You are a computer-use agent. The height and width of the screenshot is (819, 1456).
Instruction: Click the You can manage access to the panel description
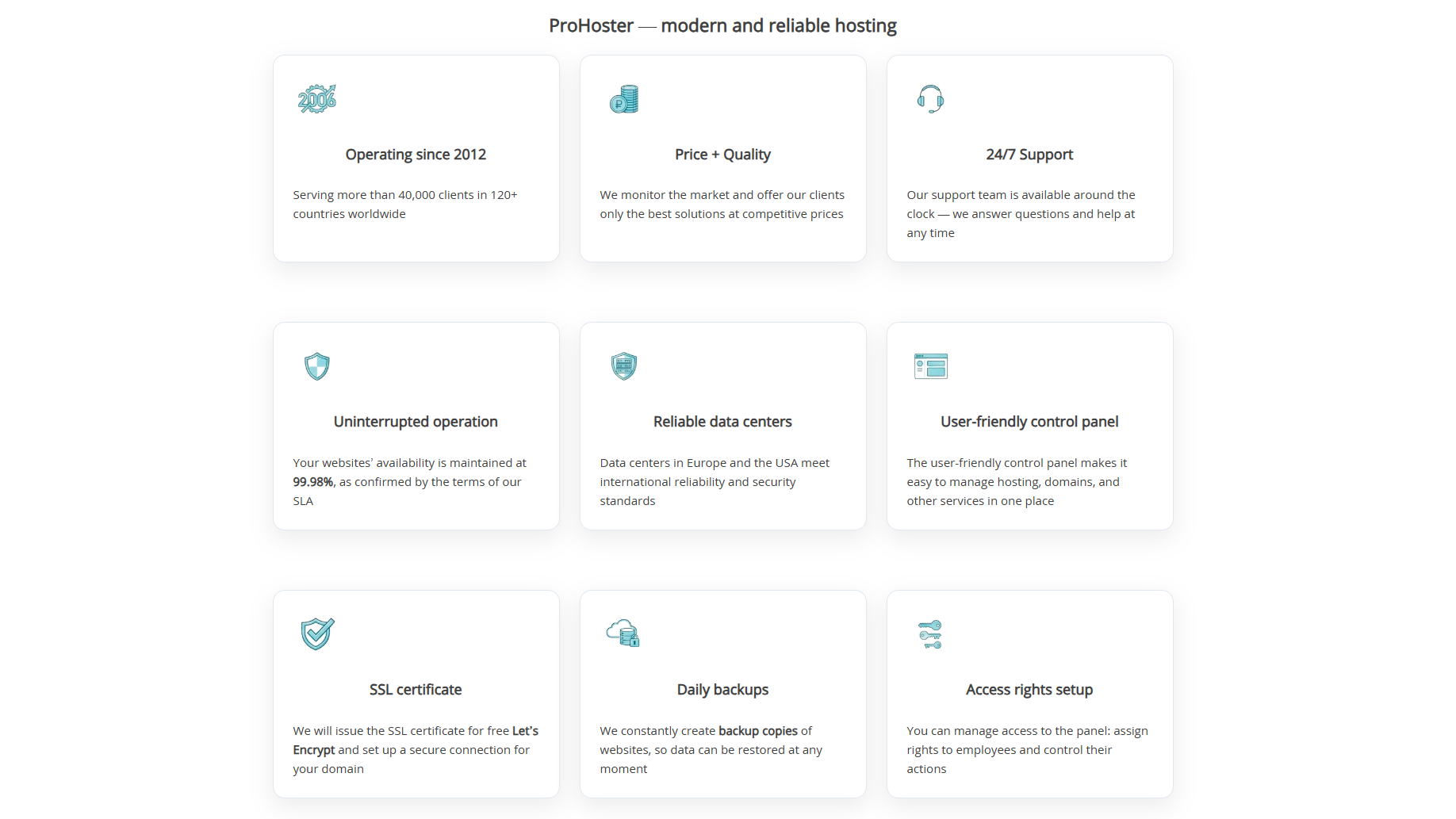click(1027, 750)
